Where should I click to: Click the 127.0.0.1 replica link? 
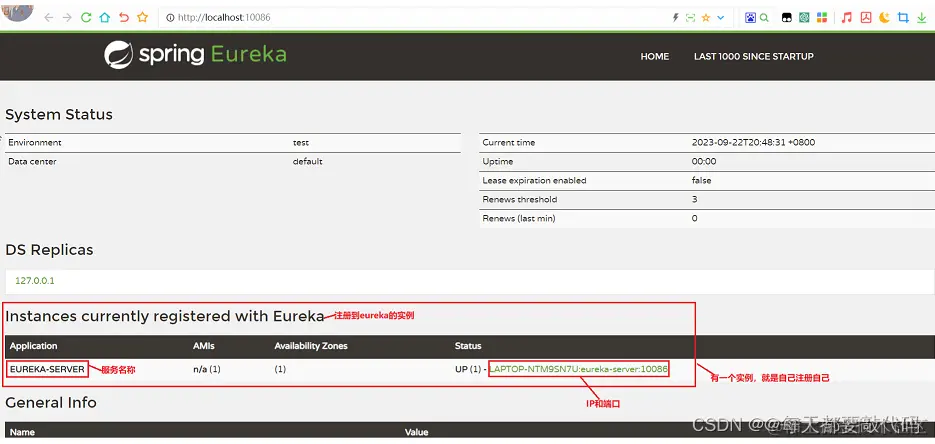(35, 280)
